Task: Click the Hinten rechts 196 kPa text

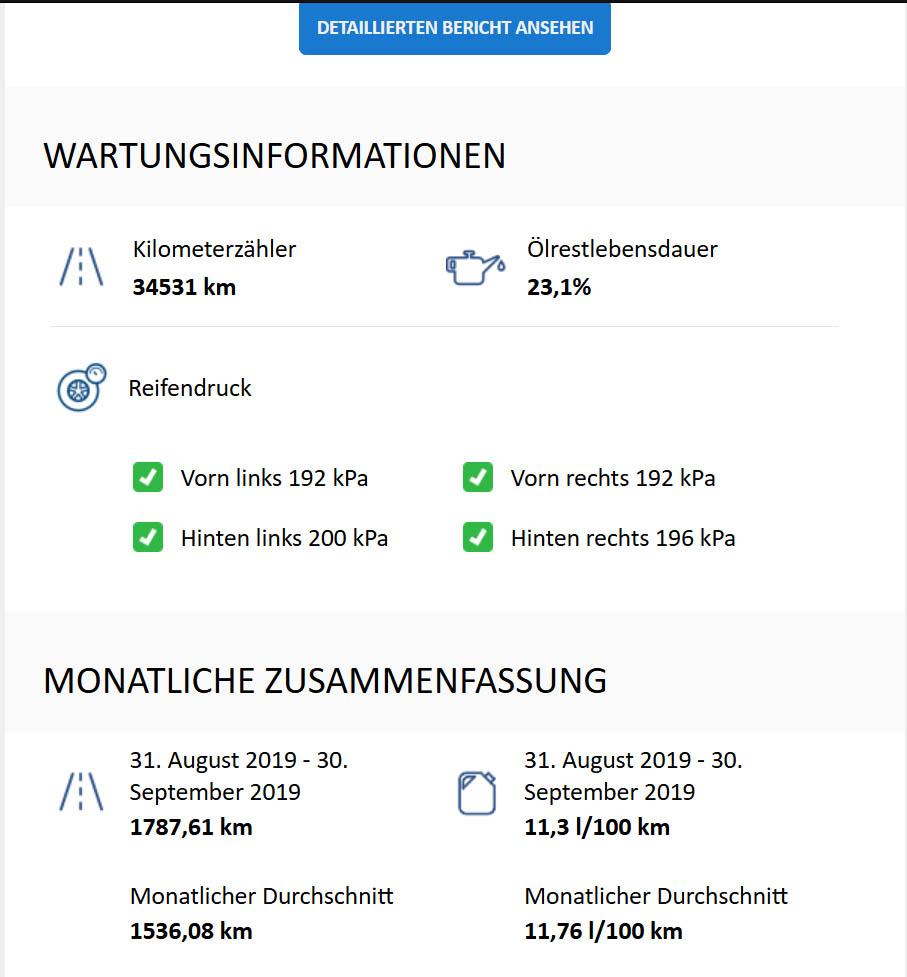Action: (623, 538)
